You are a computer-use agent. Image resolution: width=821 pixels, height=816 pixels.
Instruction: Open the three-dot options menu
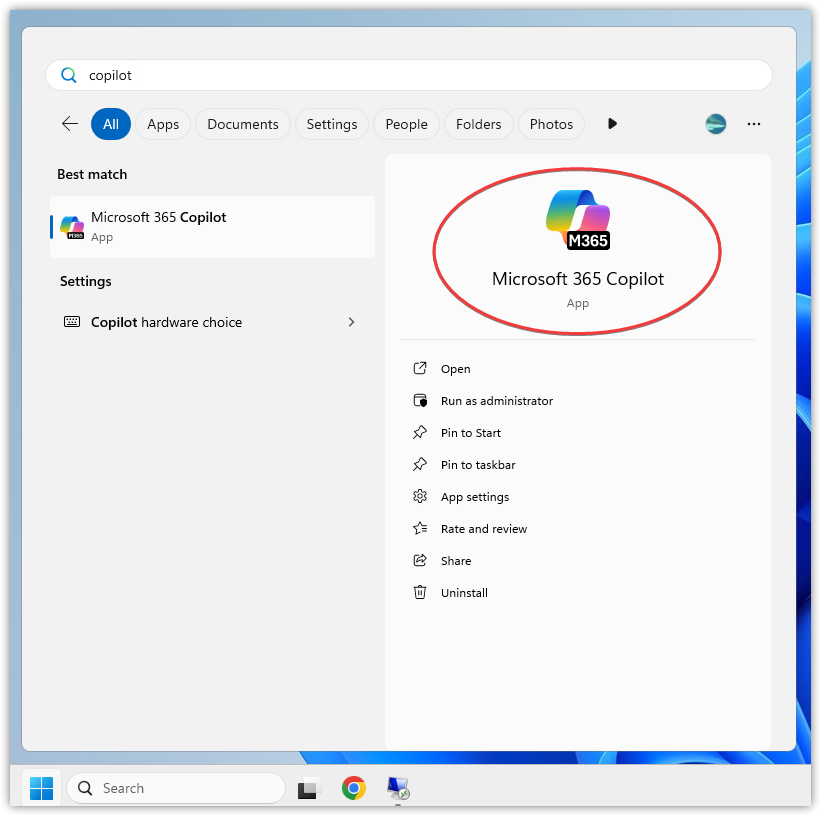[x=753, y=124]
